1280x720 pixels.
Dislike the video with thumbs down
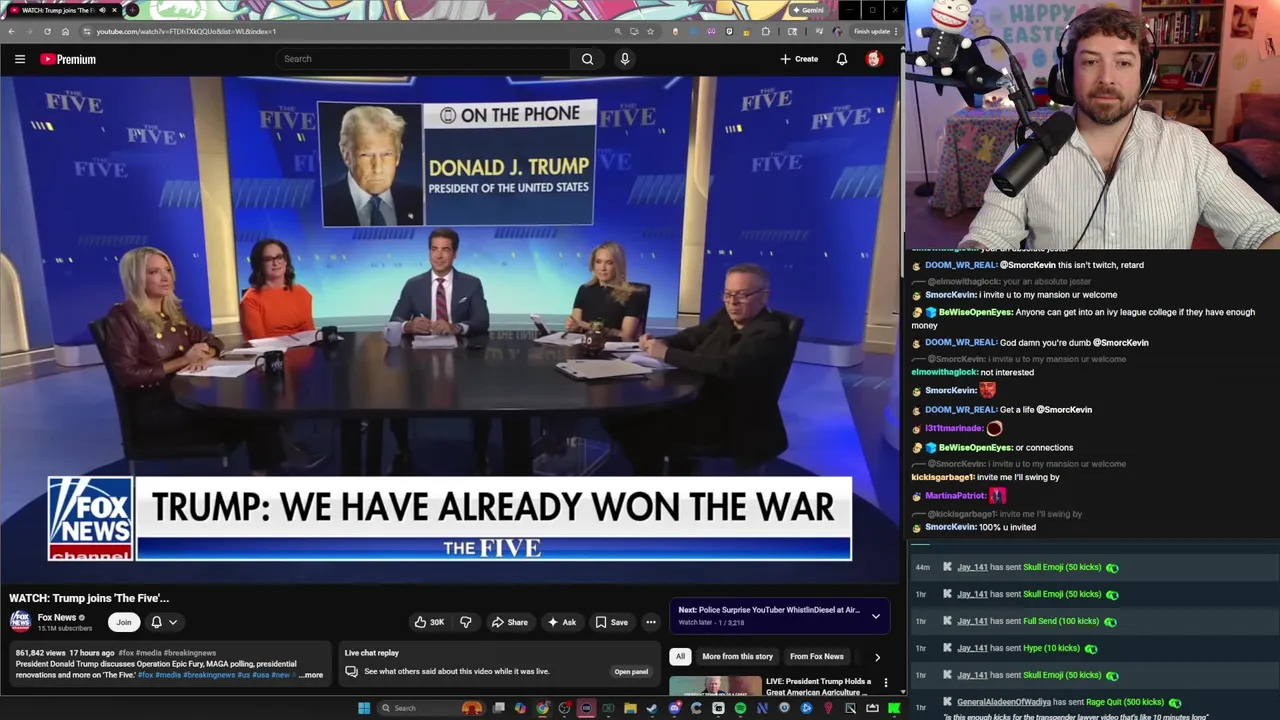point(465,622)
